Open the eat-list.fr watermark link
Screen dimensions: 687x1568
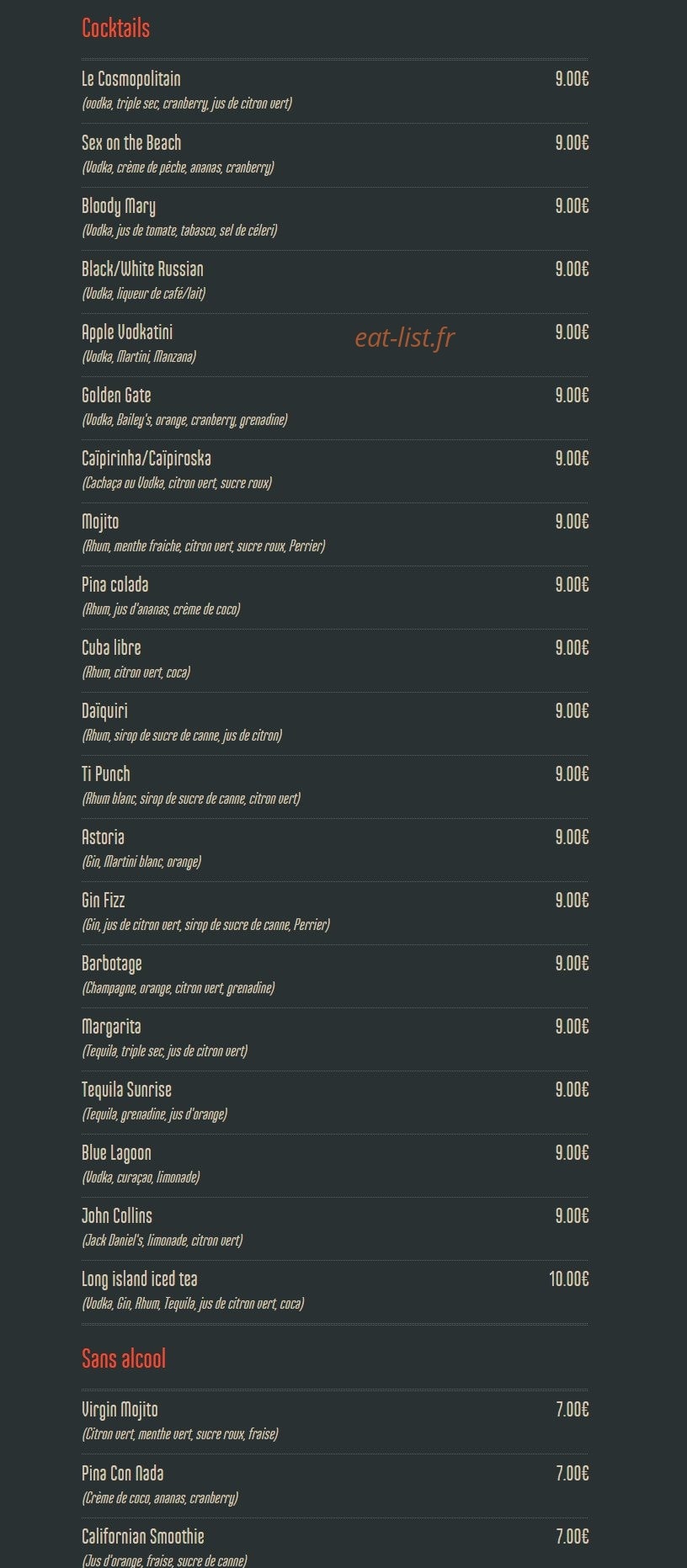coord(405,338)
